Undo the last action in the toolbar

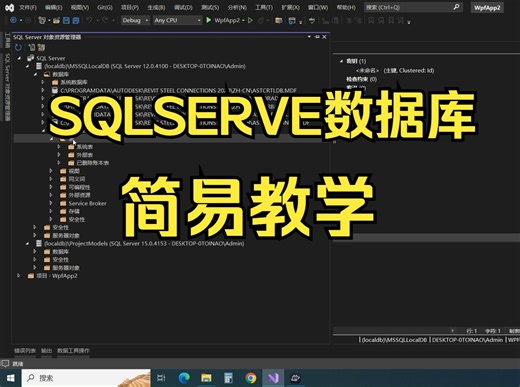[89, 20]
